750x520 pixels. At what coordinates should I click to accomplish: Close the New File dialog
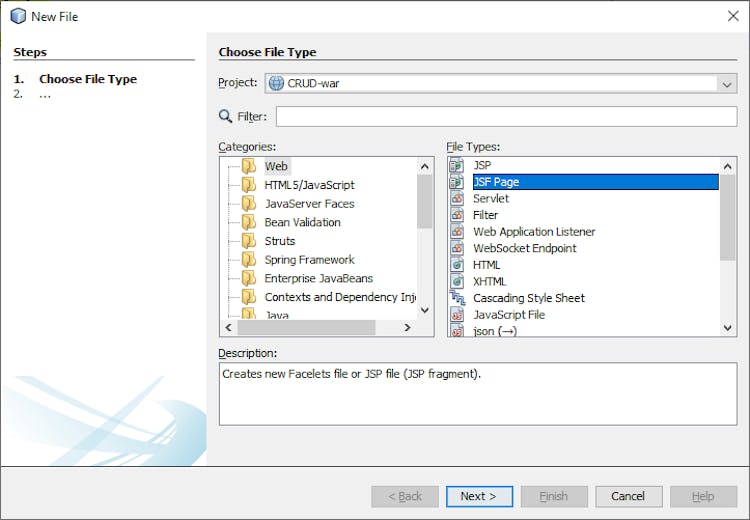coord(732,16)
